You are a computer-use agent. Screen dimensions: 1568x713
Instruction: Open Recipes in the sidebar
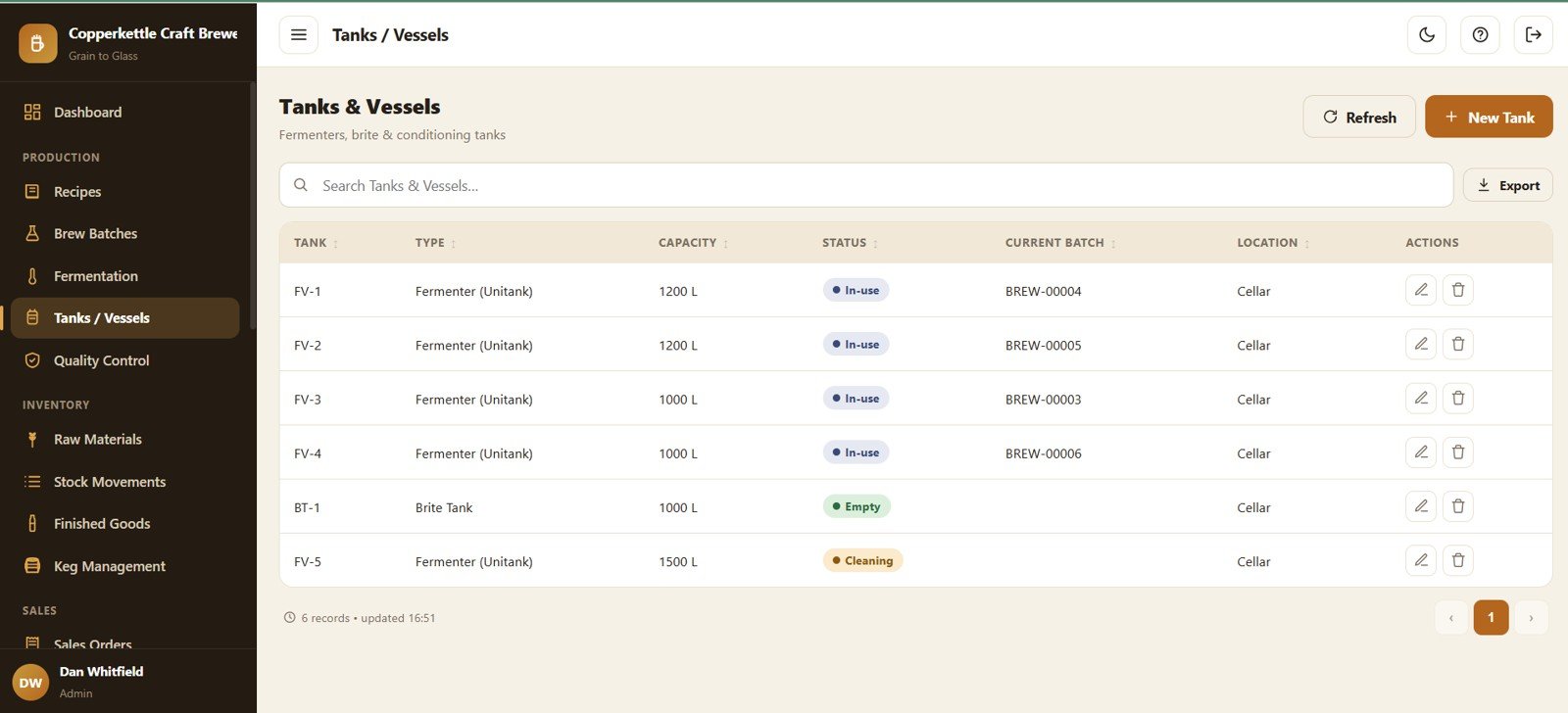pos(124,192)
